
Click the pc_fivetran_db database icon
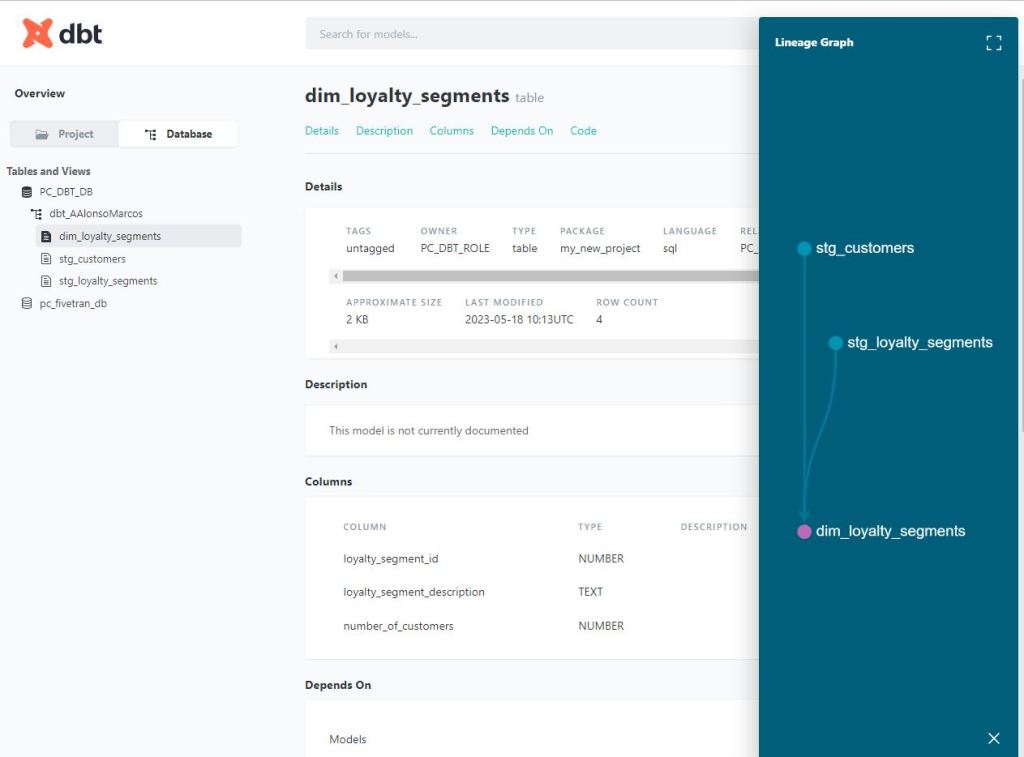point(27,304)
